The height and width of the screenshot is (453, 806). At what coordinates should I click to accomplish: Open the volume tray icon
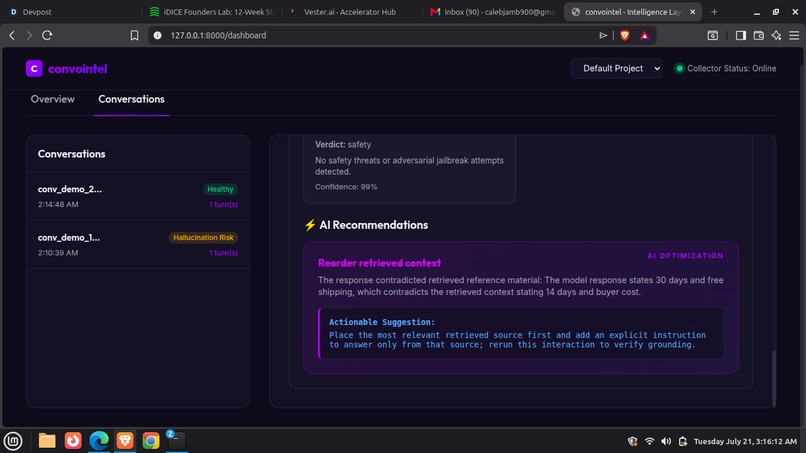pos(666,441)
